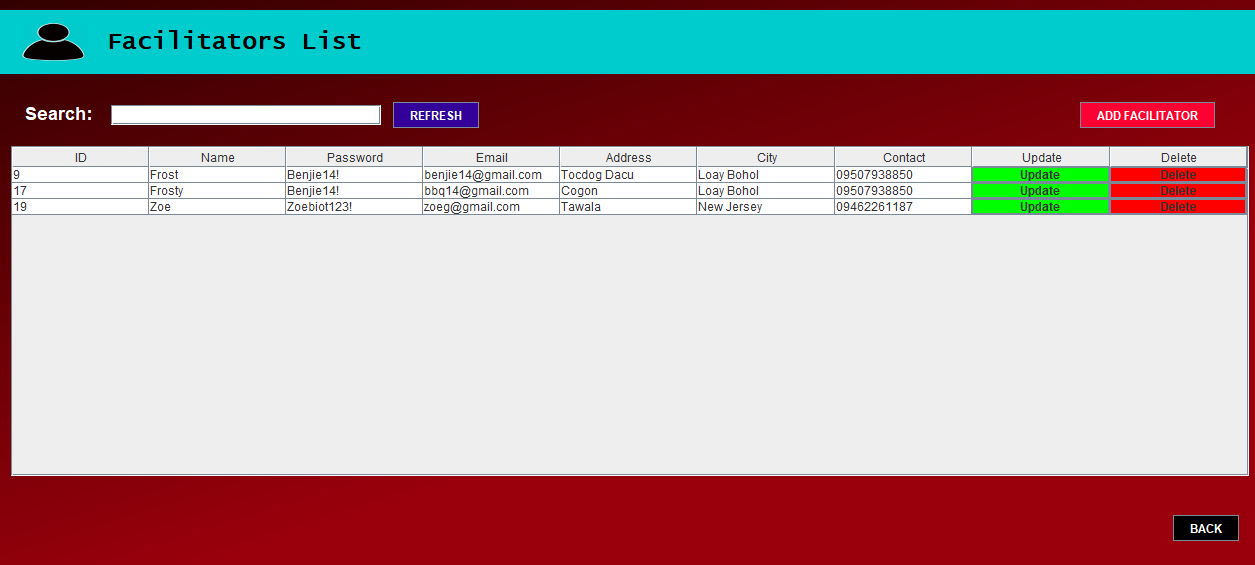Select the New Jersey city cell
This screenshot has width=1255, height=565.
730,207
